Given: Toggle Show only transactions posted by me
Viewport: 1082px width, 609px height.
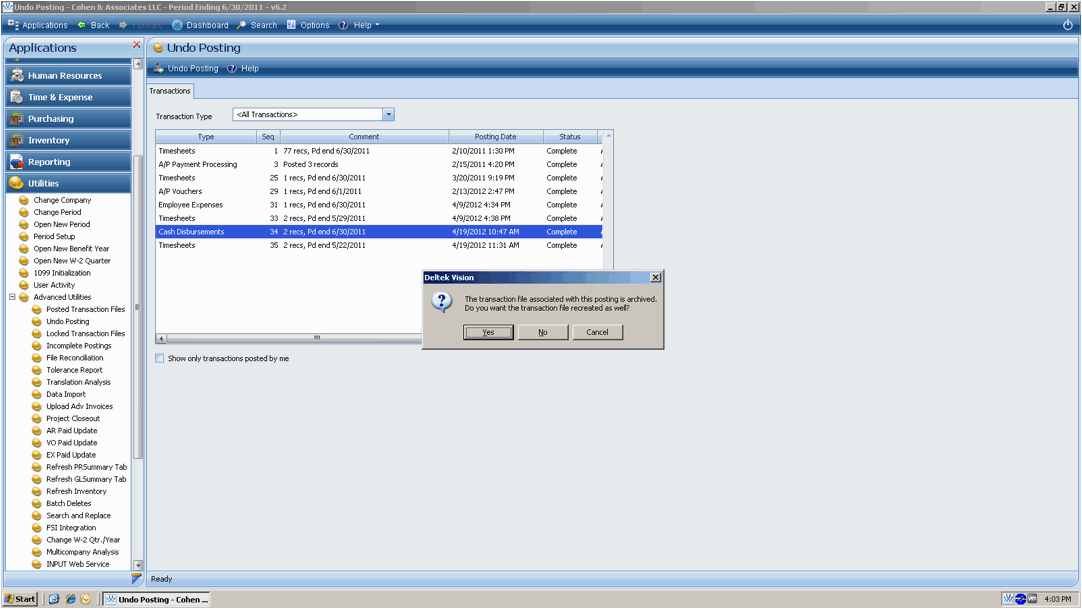Looking at the screenshot, I should [x=160, y=358].
